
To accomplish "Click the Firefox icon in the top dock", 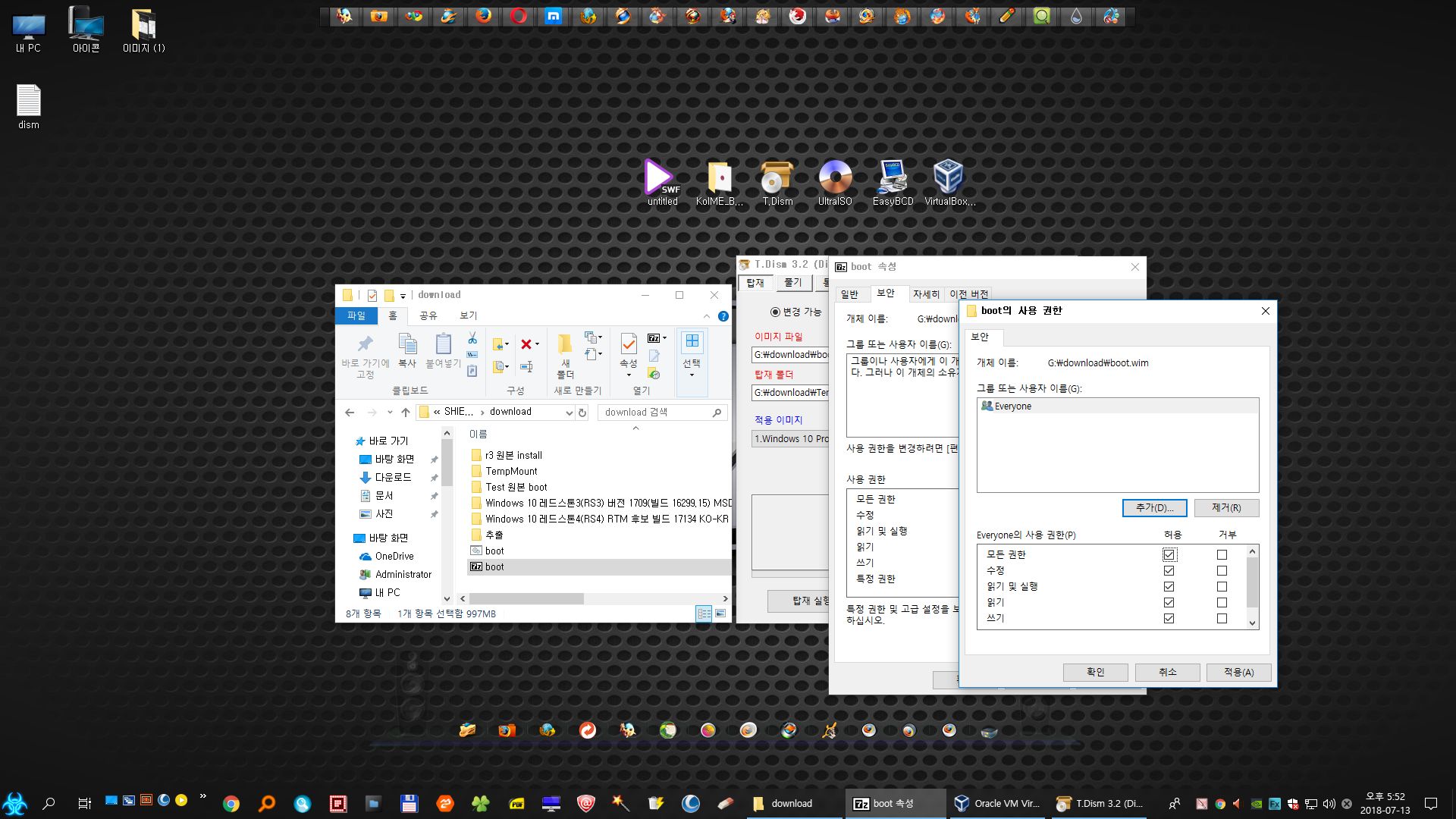I will [484, 16].
